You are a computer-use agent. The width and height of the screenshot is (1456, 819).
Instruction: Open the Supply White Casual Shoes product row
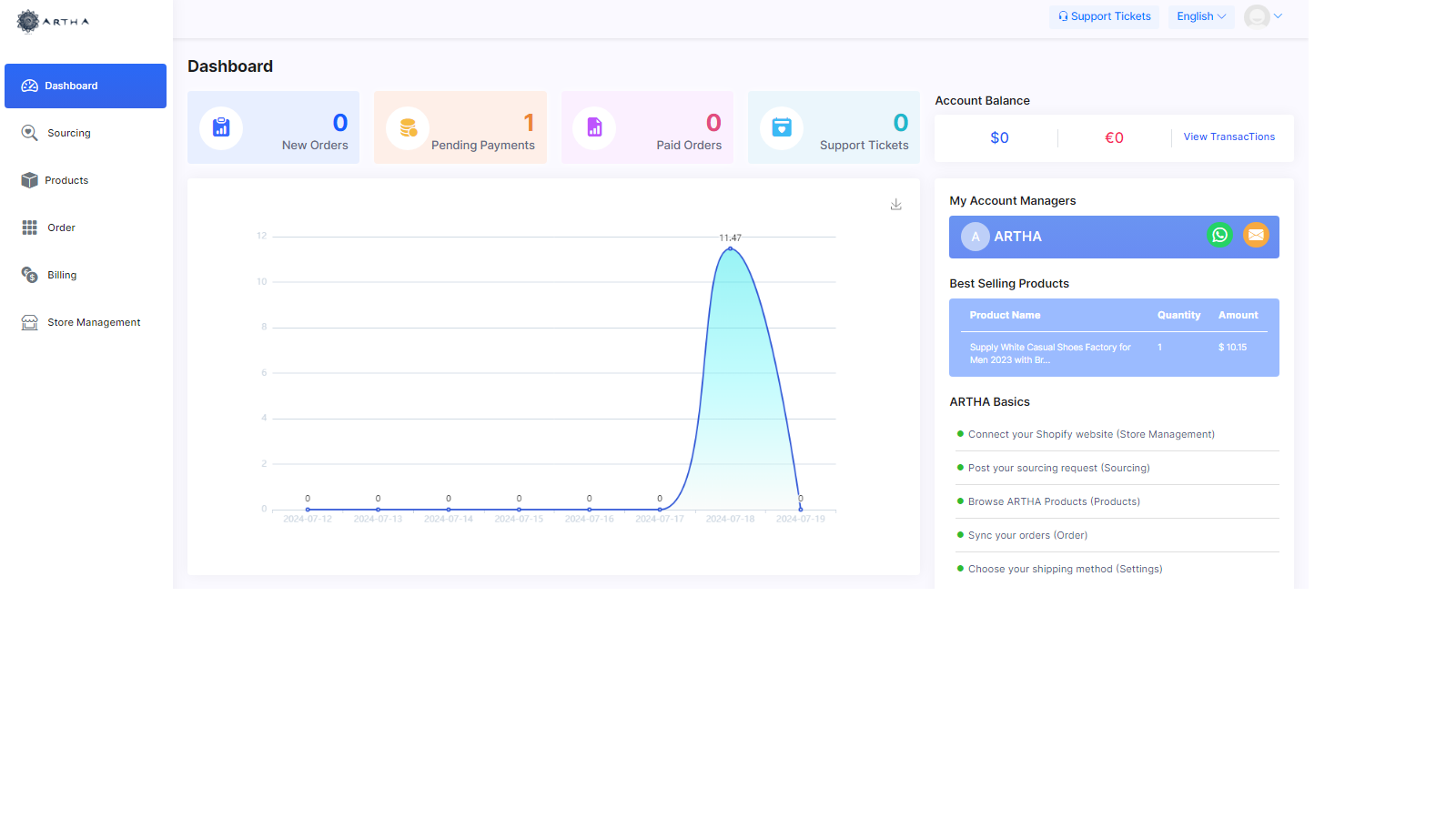coord(1114,353)
